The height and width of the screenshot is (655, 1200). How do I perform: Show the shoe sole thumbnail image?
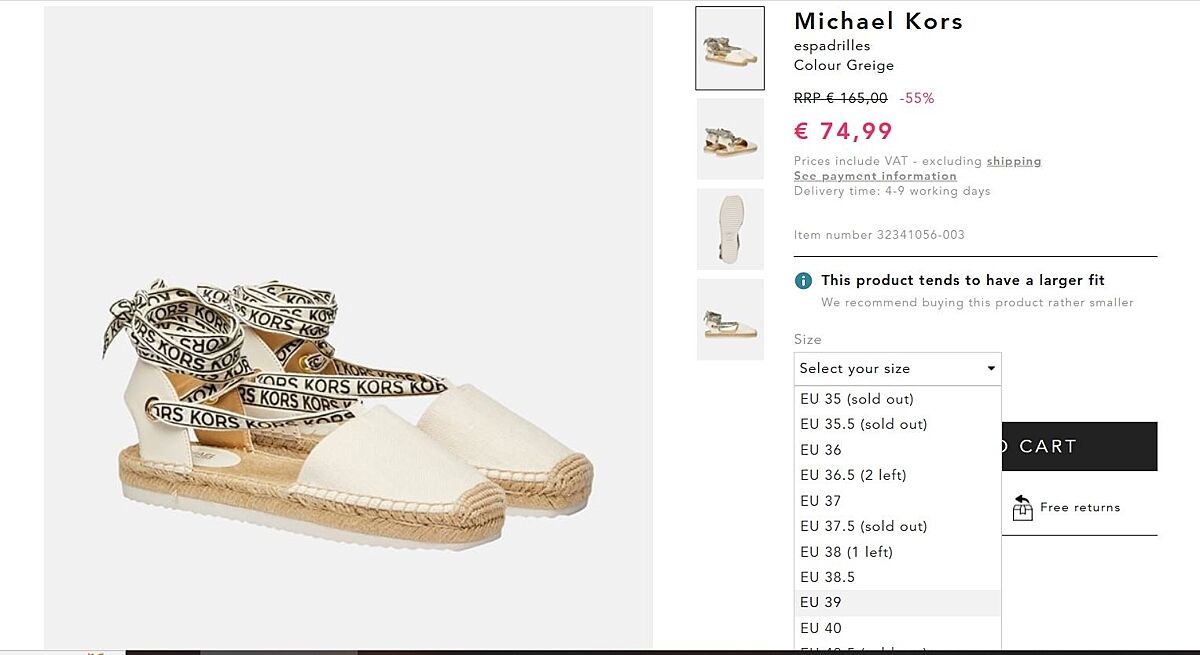[x=730, y=229]
